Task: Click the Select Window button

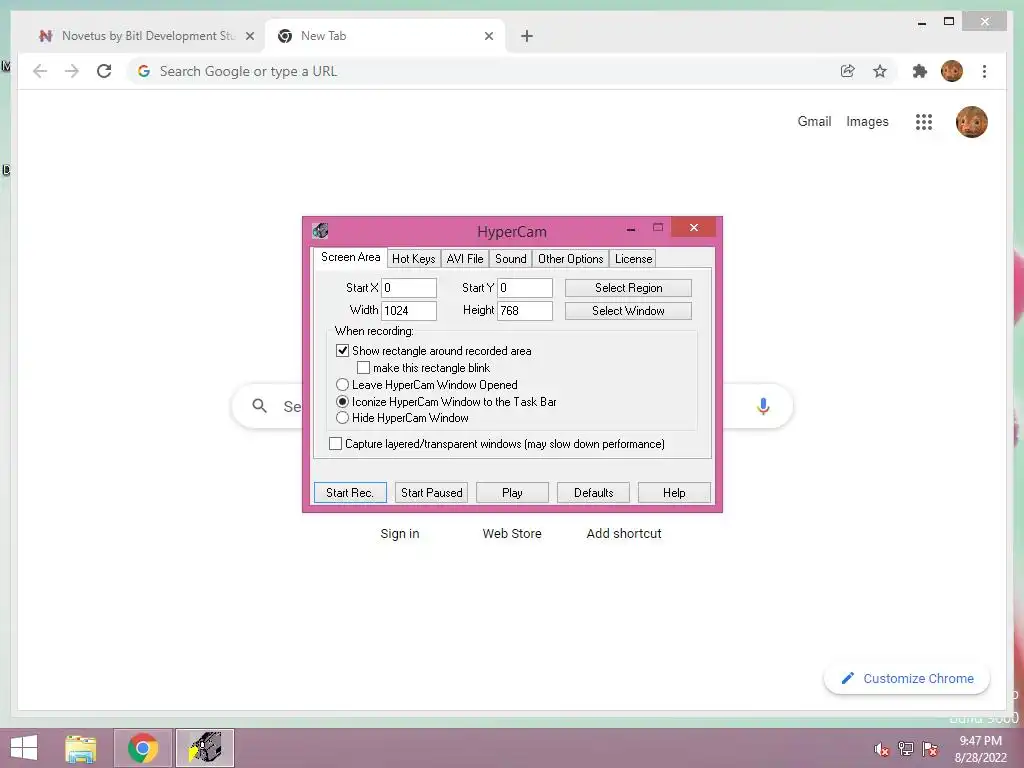Action: 628,311
